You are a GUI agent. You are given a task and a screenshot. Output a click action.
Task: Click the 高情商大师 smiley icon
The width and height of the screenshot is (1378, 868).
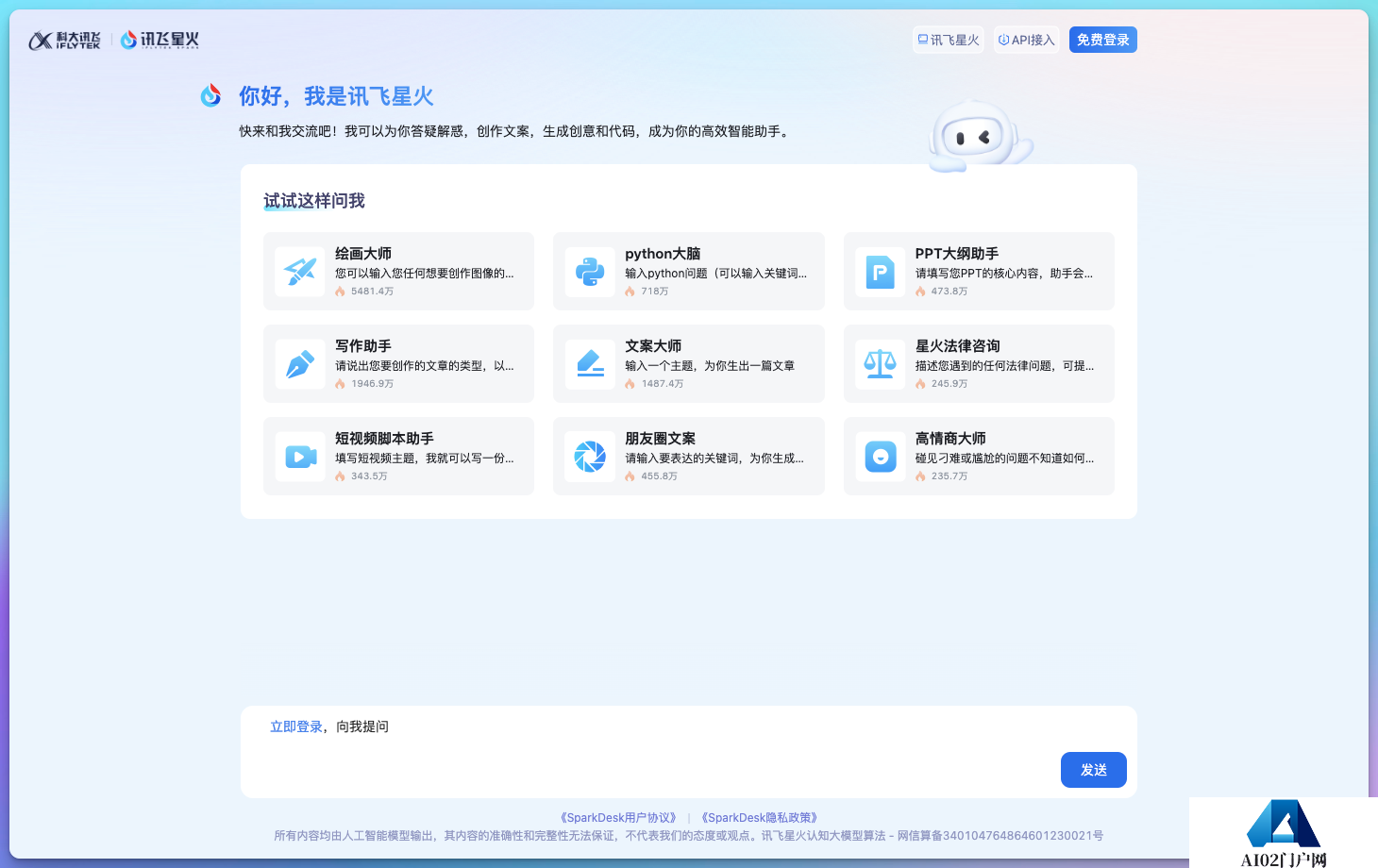881,457
